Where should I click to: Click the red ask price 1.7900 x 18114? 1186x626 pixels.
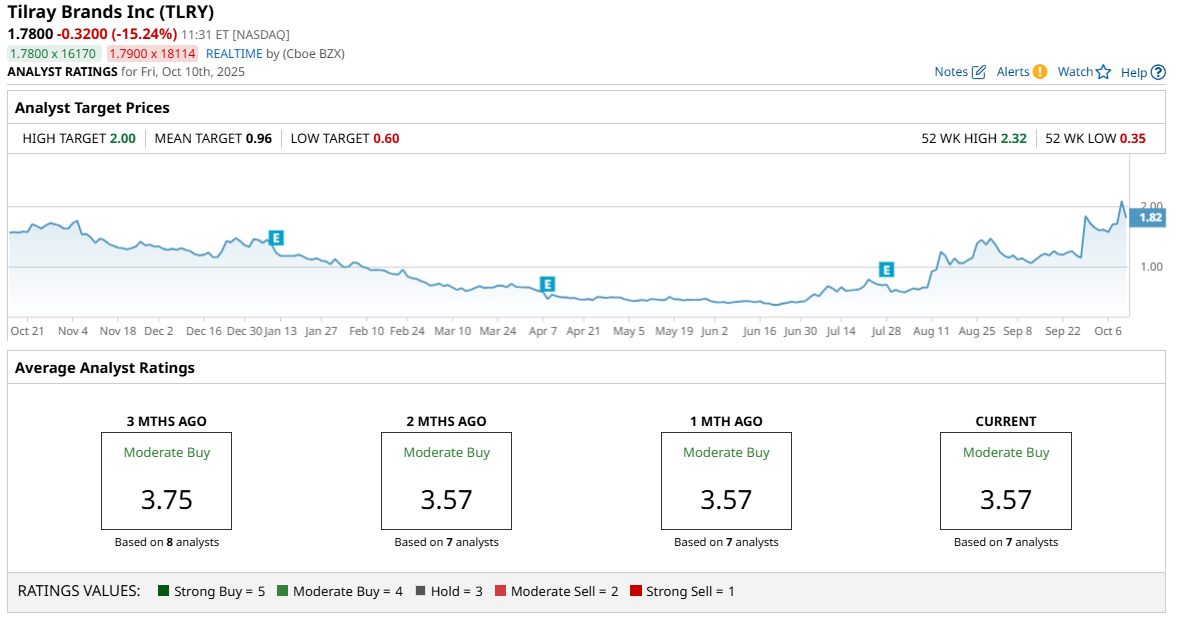pyautogui.click(x=152, y=54)
